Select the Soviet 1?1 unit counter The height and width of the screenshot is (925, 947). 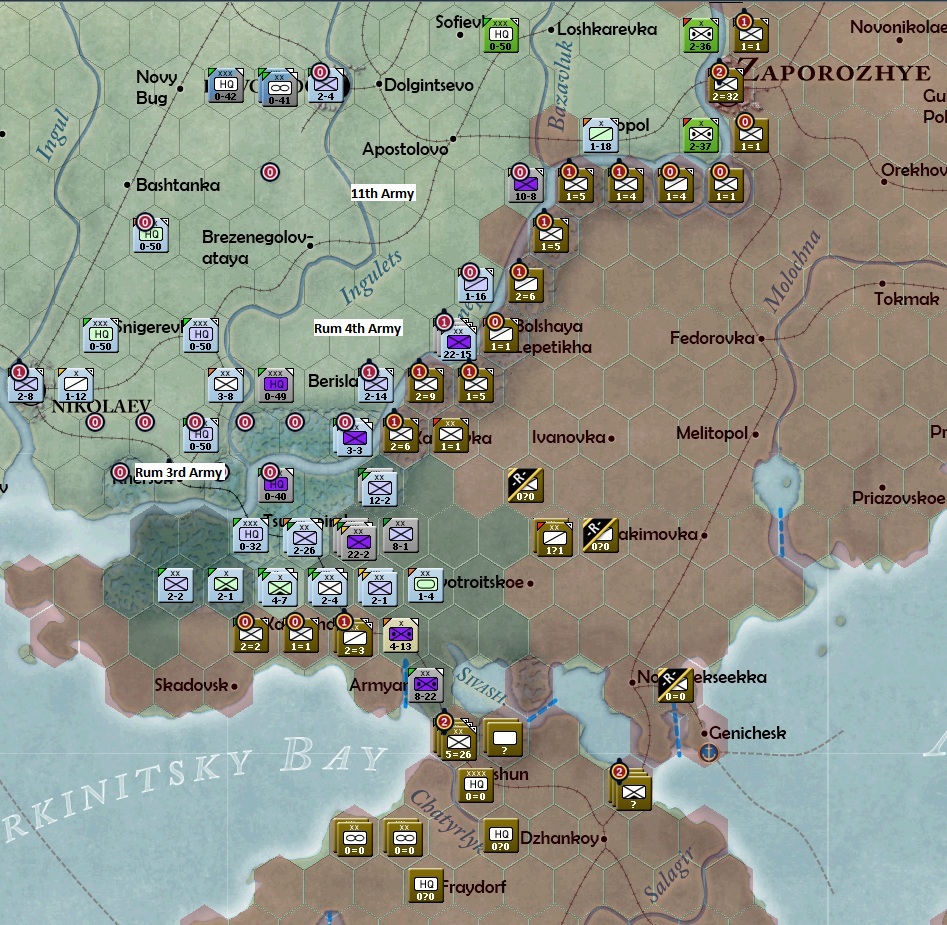pos(554,538)
